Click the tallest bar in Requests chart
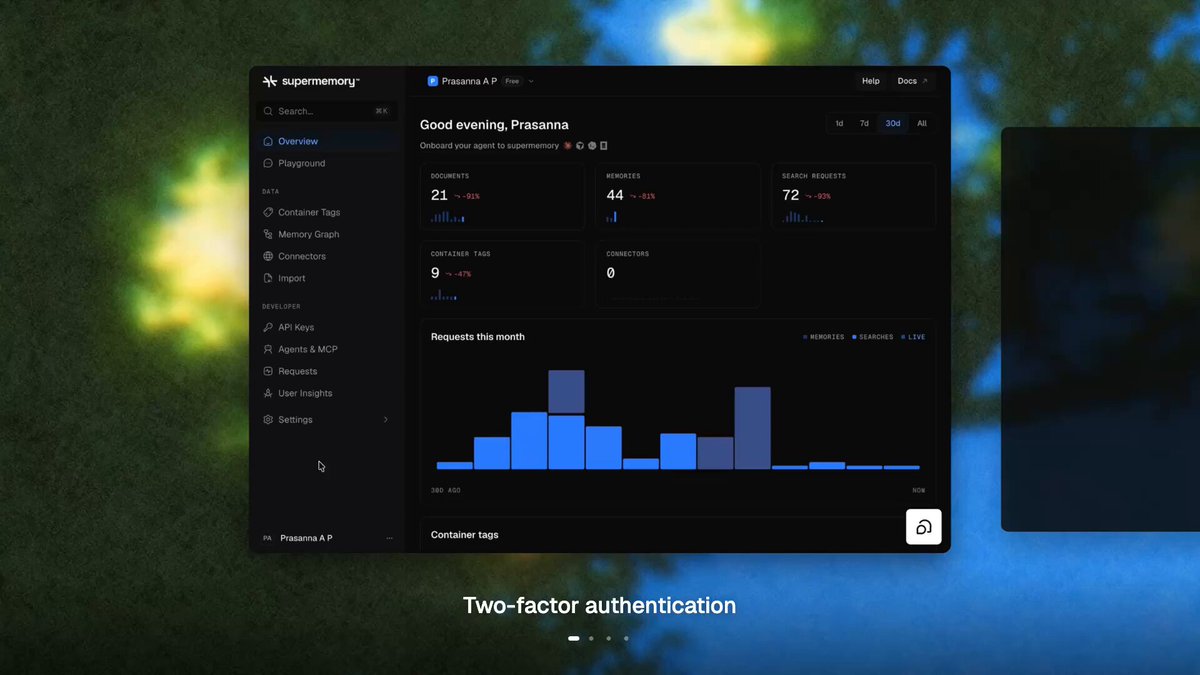 click(x=566, y=420)
